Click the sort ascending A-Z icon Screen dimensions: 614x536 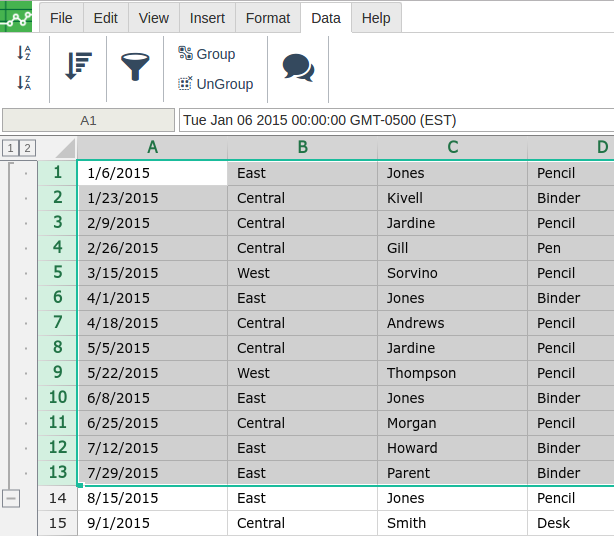pyautogui.click(x=24, y=53)
